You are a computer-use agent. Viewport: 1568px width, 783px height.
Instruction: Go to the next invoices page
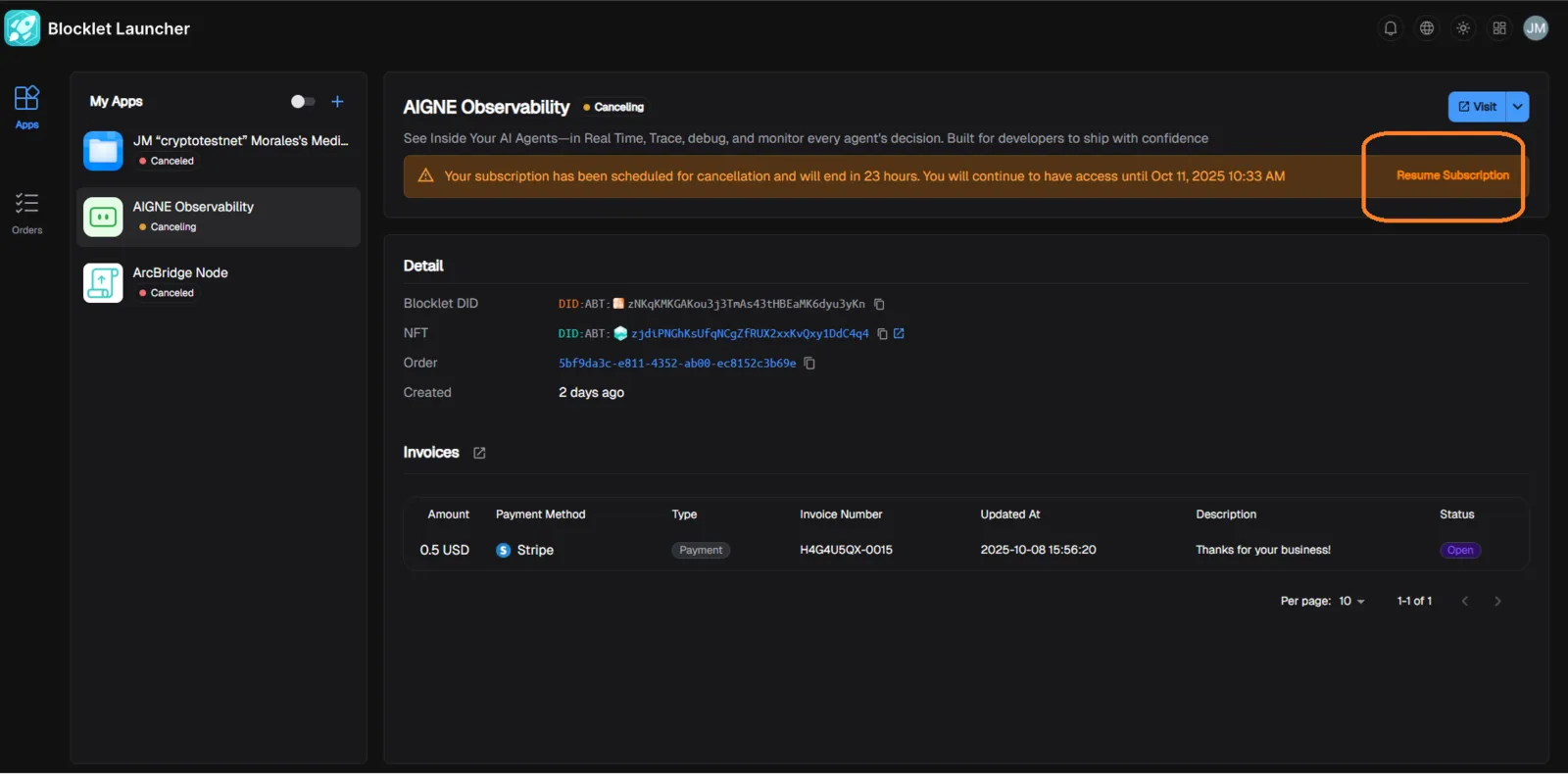(1497, 602)
